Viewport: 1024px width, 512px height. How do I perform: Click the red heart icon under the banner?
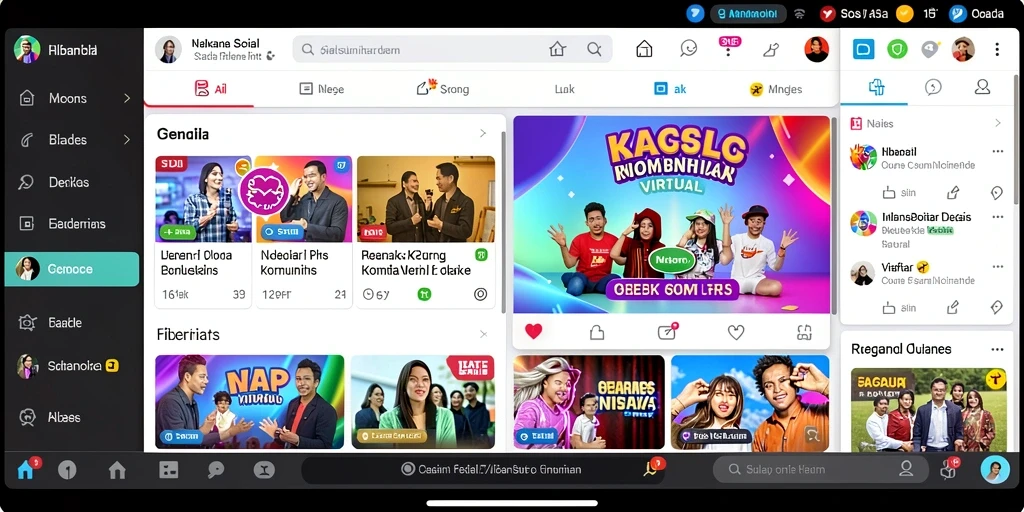534,332
